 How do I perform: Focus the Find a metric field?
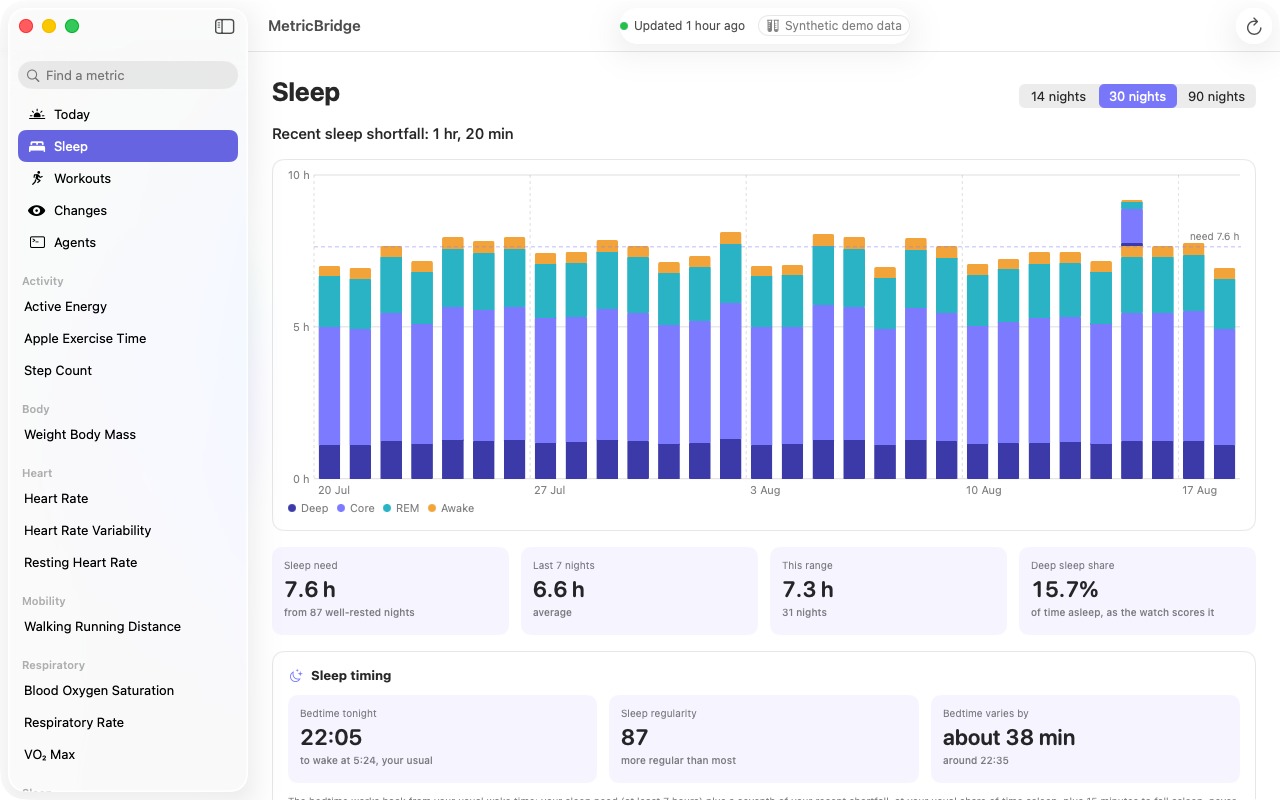[128, 75]
